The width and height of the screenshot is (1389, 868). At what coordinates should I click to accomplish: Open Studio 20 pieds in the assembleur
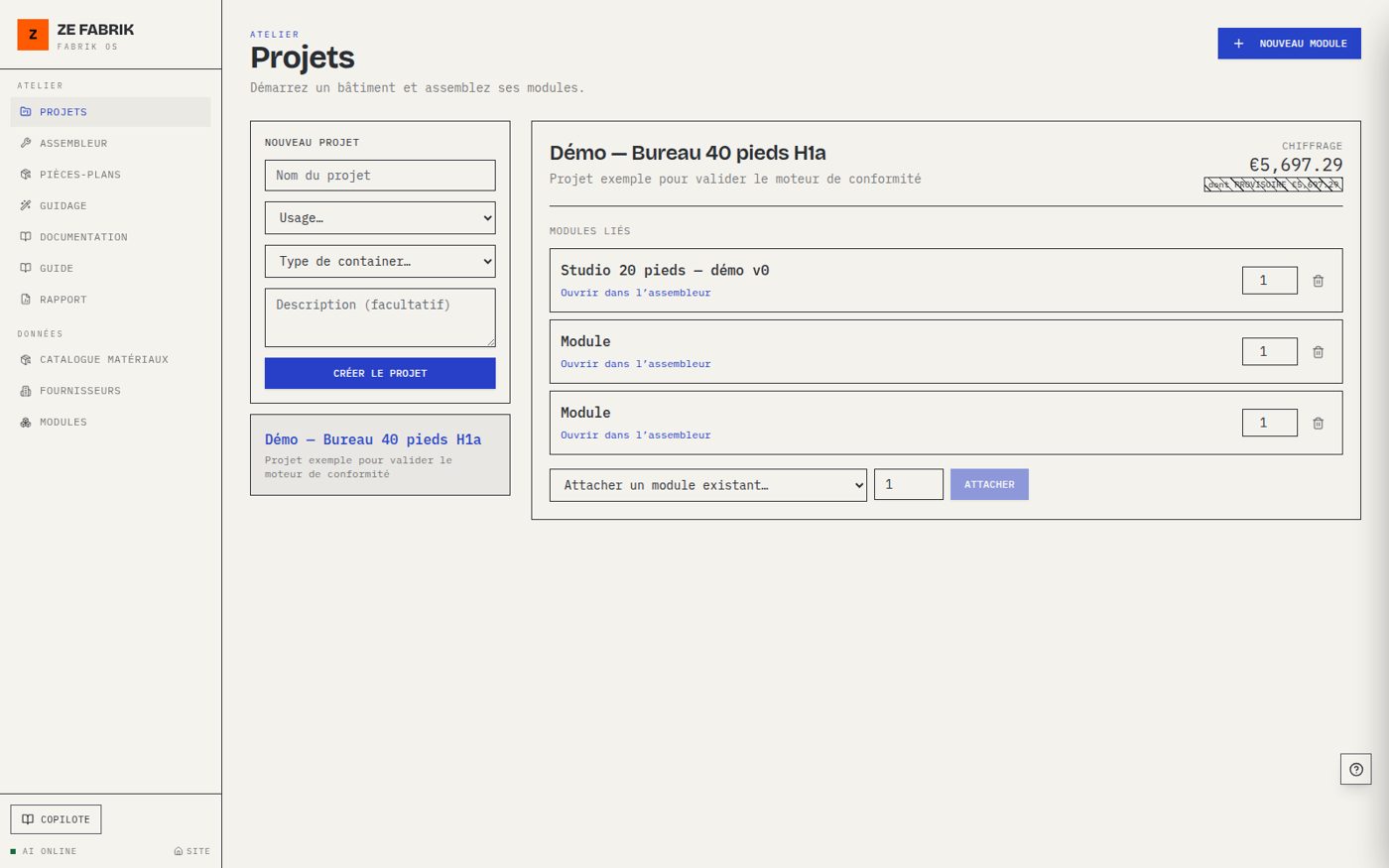tap(636, 293)
